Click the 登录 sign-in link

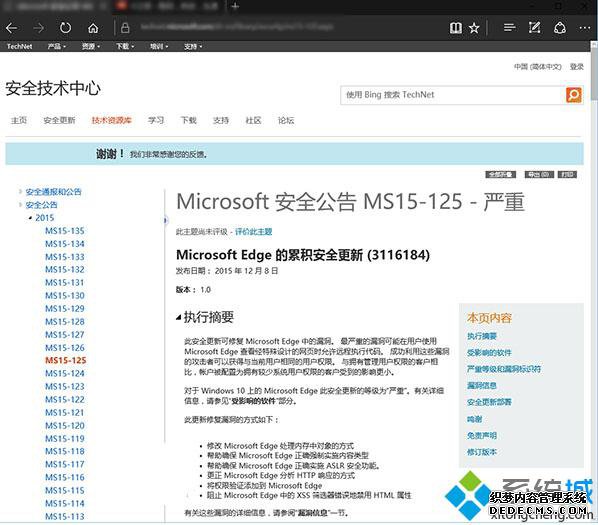coord(577,67)
